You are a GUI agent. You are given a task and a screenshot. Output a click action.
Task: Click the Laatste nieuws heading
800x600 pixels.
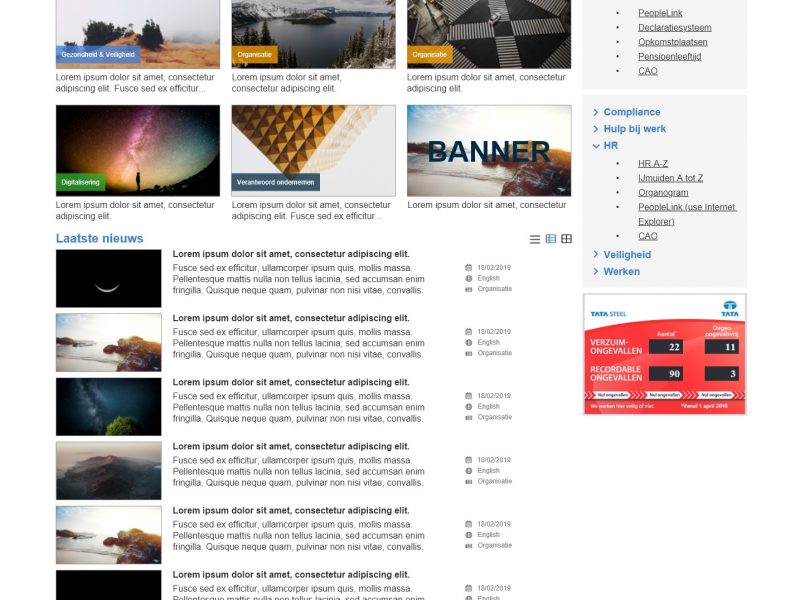click(99, 238)
